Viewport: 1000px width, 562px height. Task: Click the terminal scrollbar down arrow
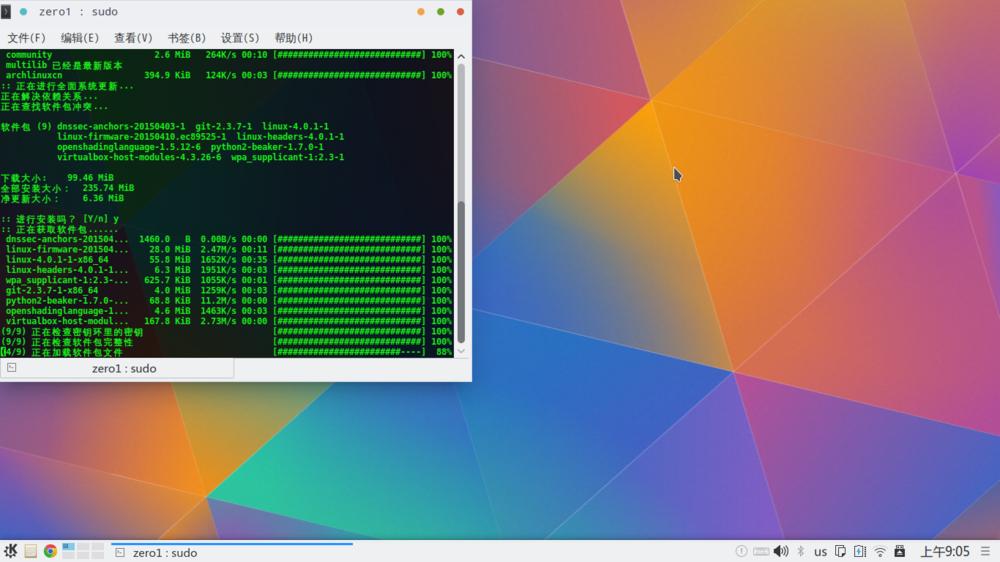coord(461,351)
